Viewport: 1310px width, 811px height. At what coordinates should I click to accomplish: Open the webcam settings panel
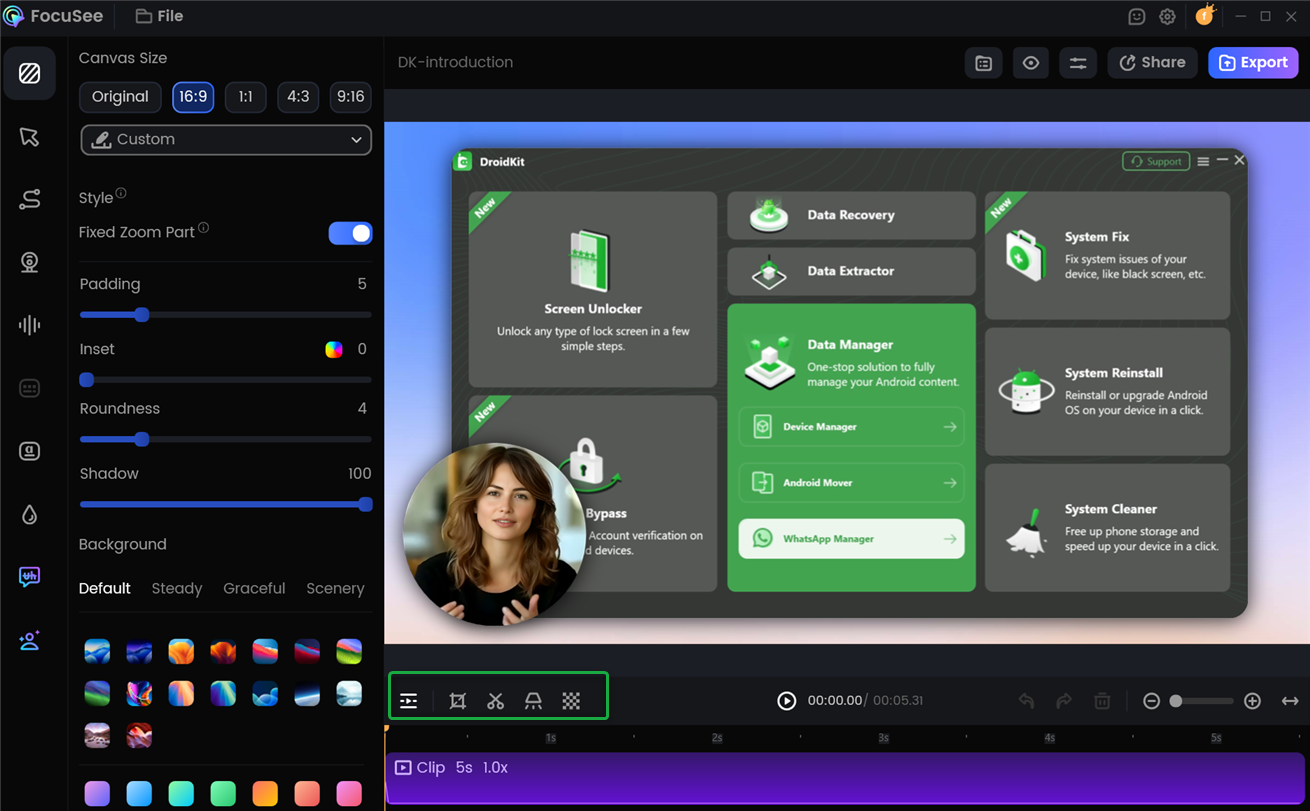pos(30,262)
